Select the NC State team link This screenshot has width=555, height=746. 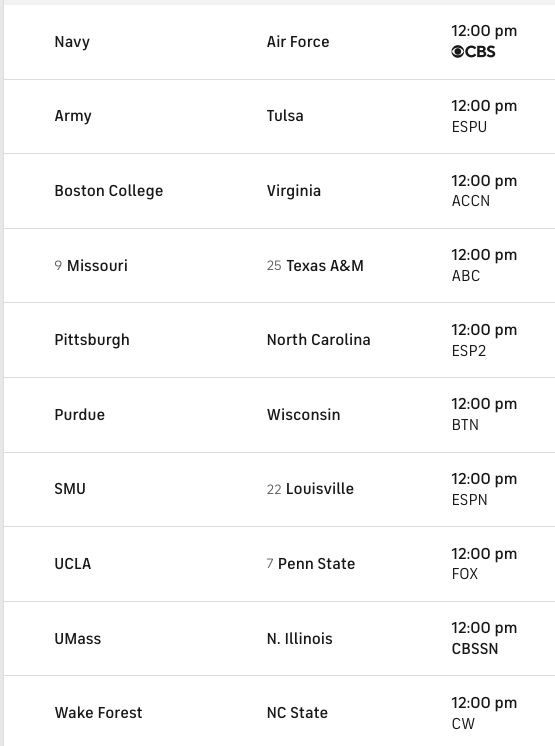297,713
